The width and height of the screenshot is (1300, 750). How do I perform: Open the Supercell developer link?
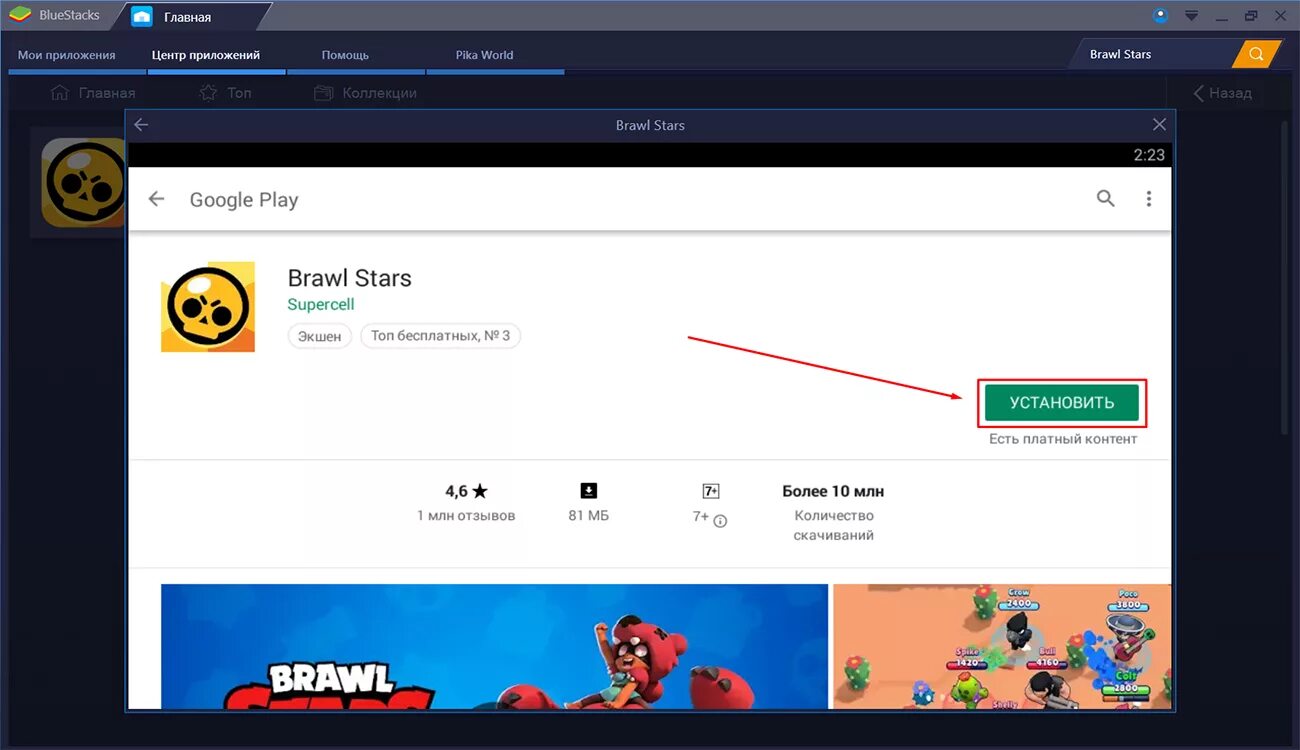[321, 304]
